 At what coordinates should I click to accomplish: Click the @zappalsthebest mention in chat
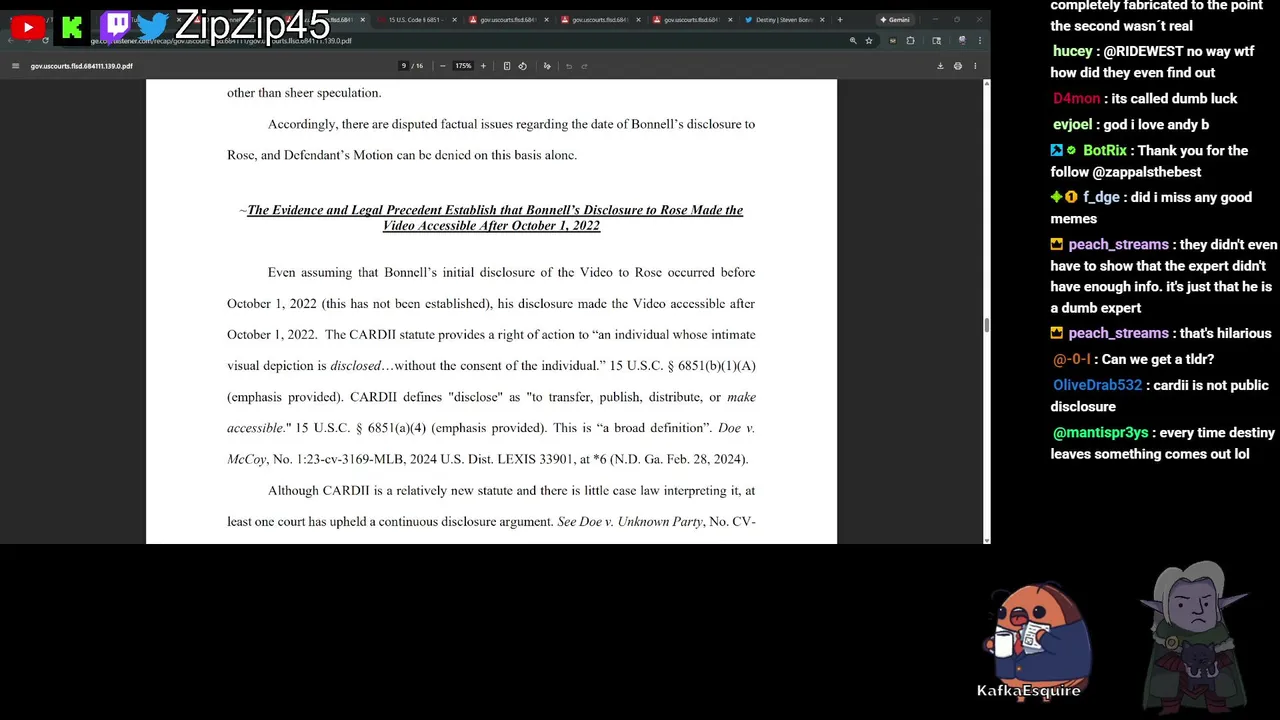(x=1146, y=173)
